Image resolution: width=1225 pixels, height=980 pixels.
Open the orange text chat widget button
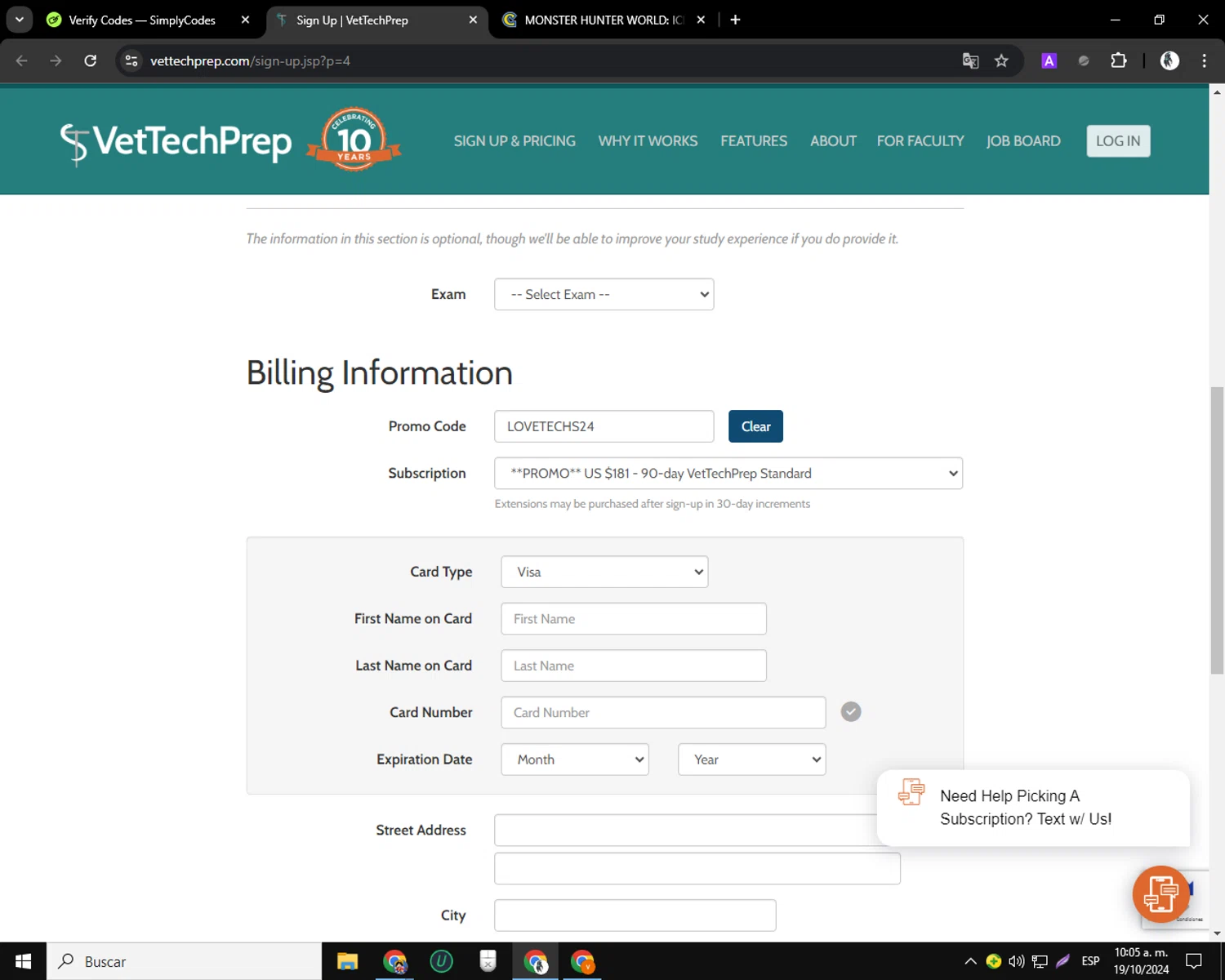tap(1160, 893)
